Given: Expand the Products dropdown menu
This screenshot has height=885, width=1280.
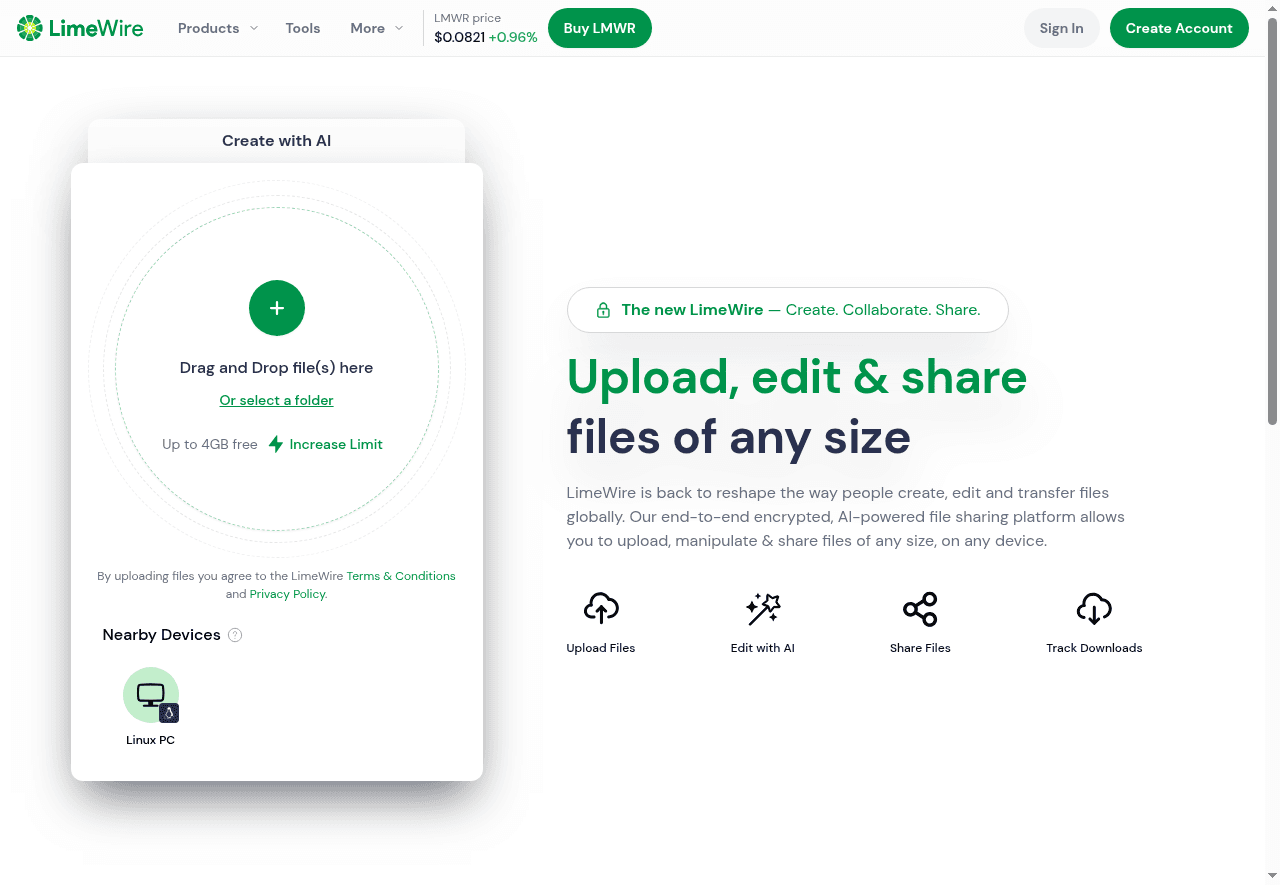Looking at the screenshot, I should (217, 28).
